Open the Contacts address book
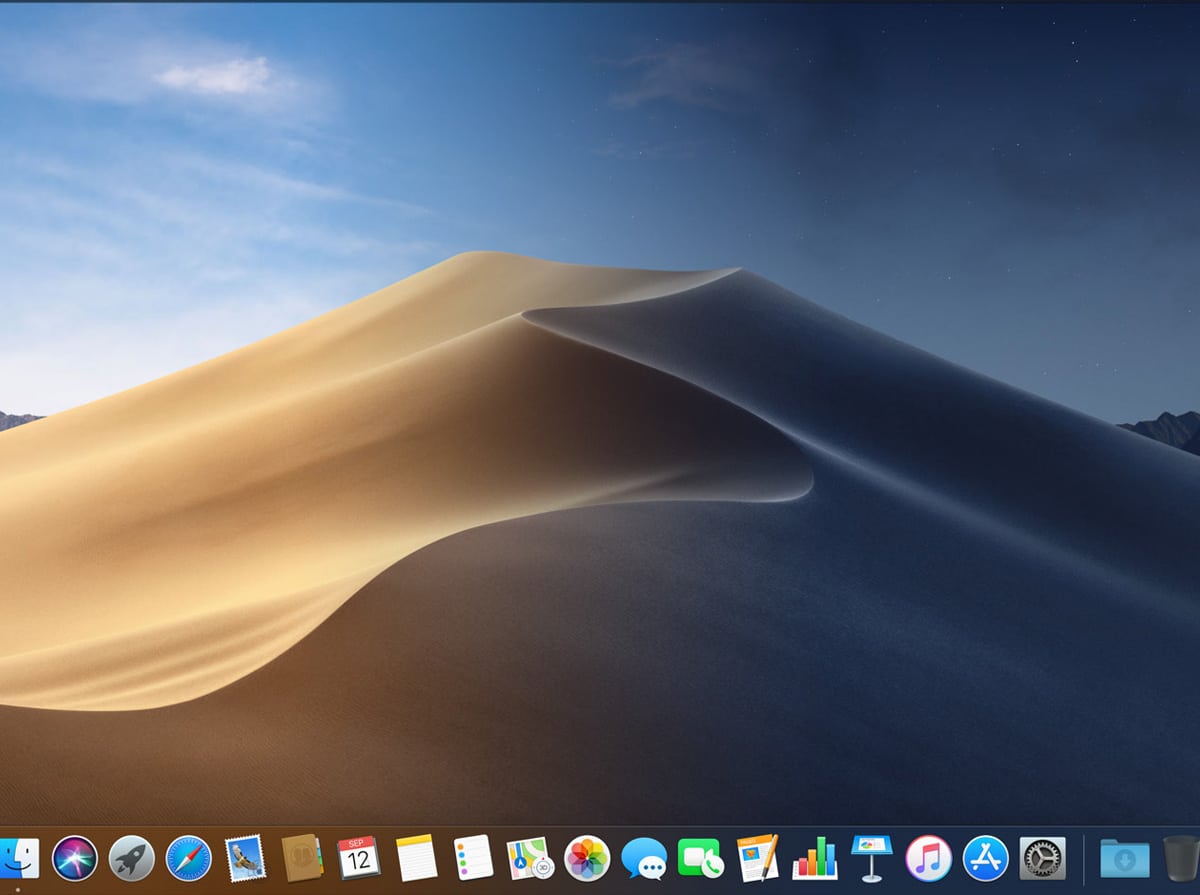 coord(302,858)
